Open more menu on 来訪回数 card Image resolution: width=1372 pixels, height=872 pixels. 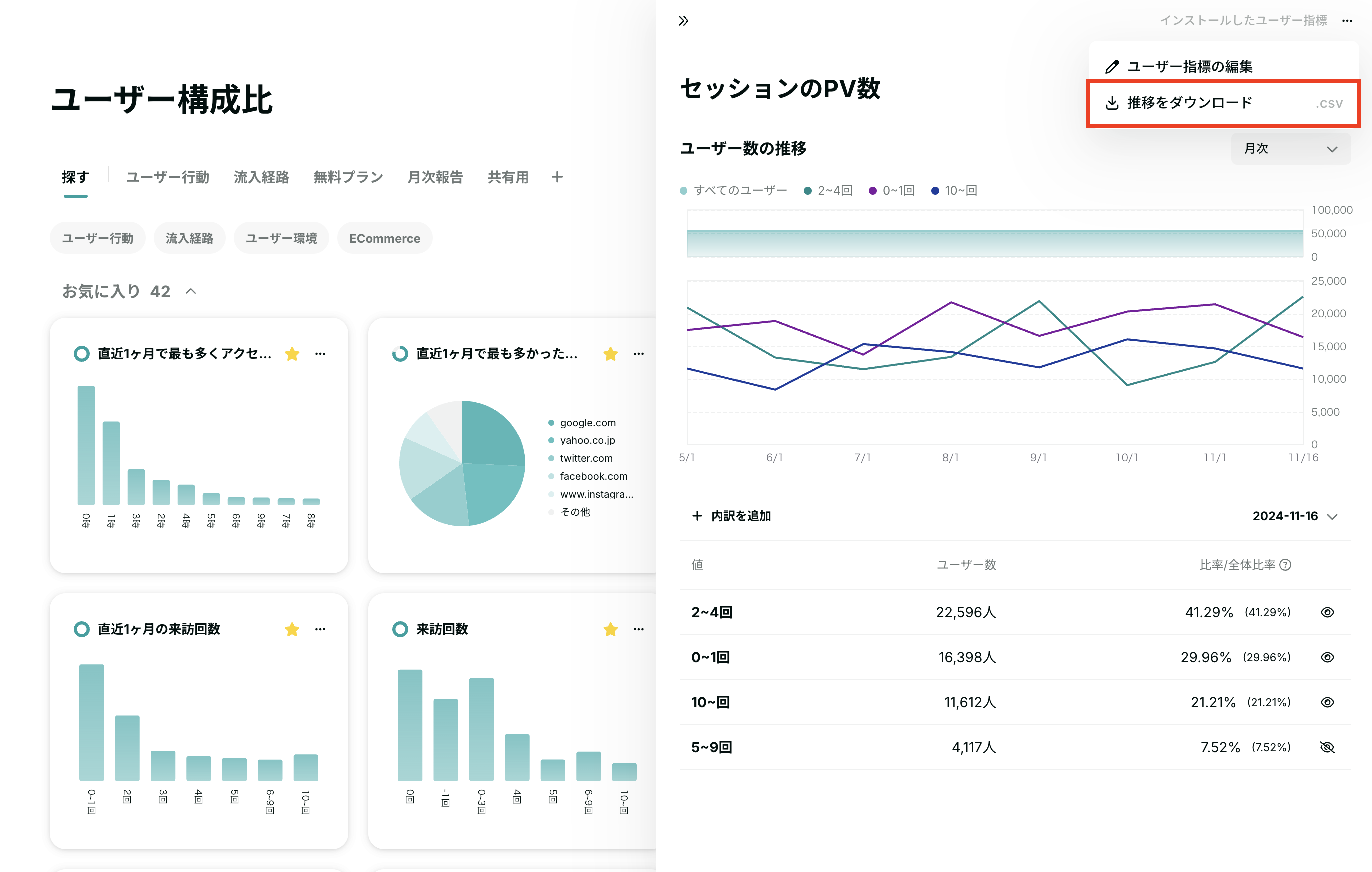pos(638,629)
